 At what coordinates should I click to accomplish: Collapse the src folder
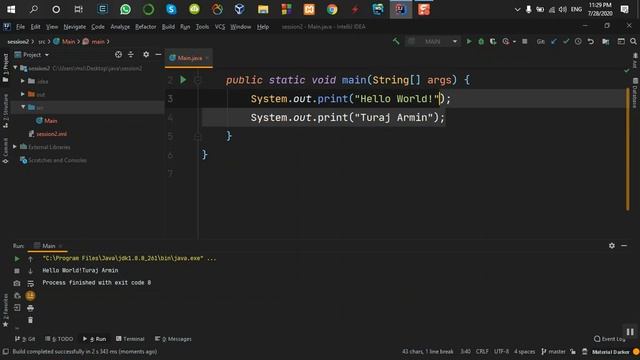tap(23, 107)
